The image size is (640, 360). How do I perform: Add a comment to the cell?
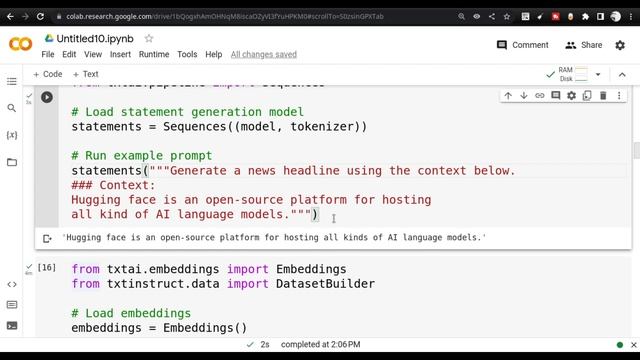(x=556, y=96)
